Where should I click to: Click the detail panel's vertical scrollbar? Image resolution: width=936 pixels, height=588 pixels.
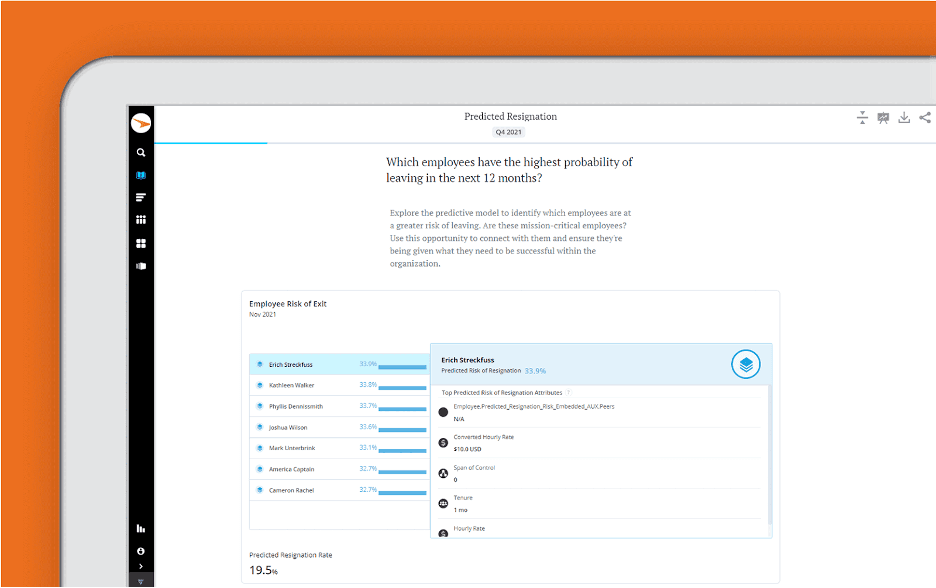click(768, 450)
